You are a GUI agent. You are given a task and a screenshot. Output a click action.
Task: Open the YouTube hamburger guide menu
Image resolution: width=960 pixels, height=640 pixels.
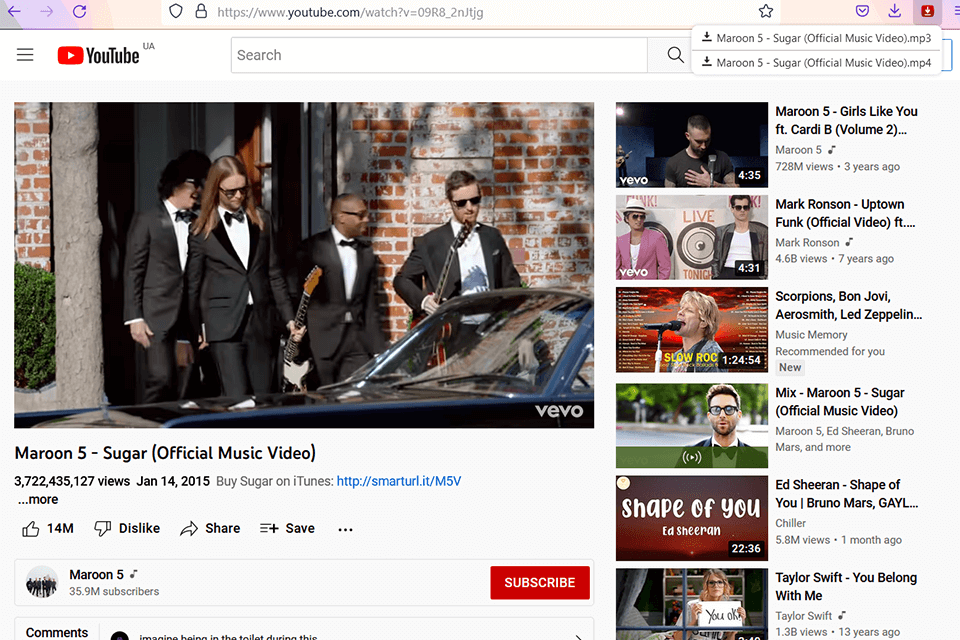[25, 55]
